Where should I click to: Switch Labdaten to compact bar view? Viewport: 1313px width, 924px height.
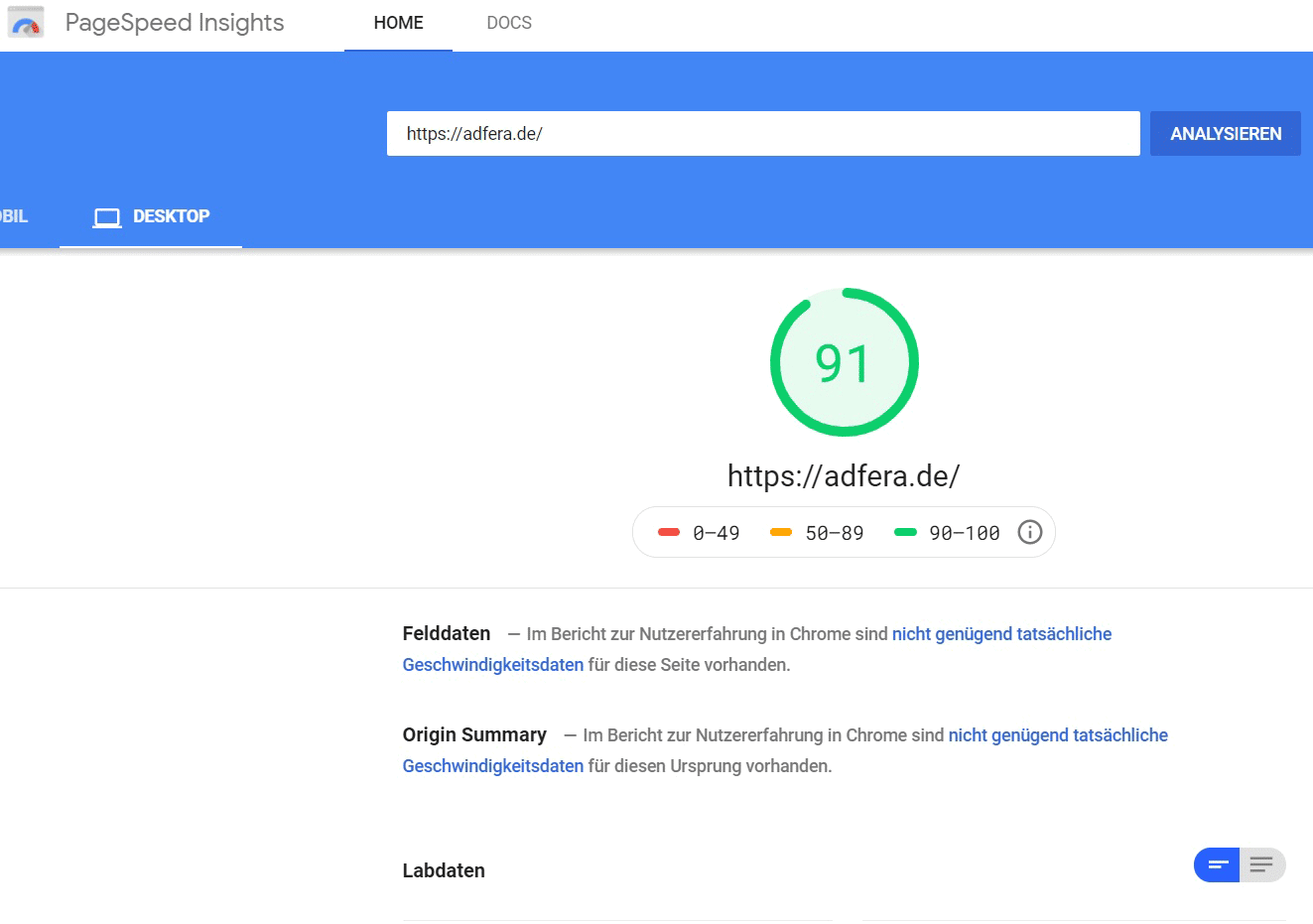(x=1218, y=864)
